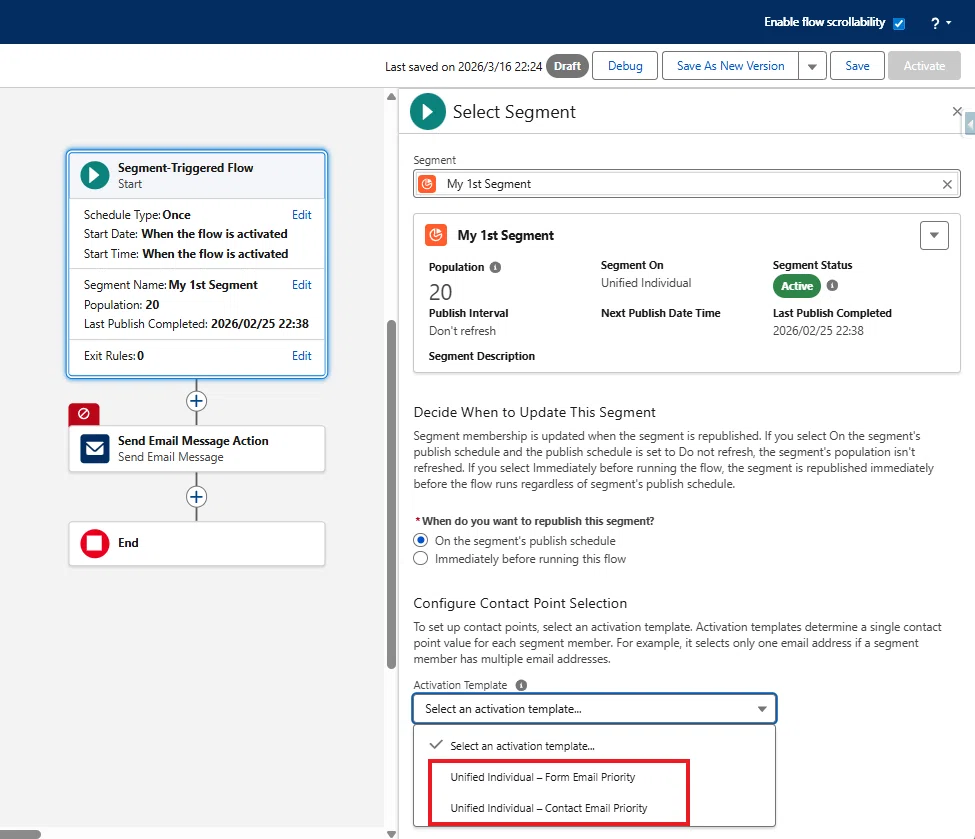Viewport: 975px width, 839px height.
Task: Click the Unified Individual Segment On value
Action: coord(645,283)
